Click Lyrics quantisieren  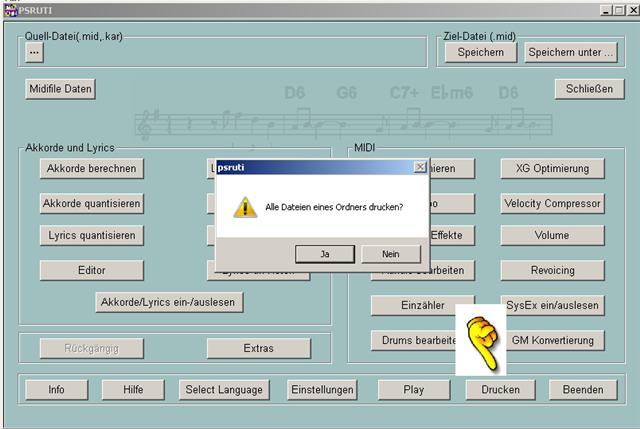click(91, 236)
